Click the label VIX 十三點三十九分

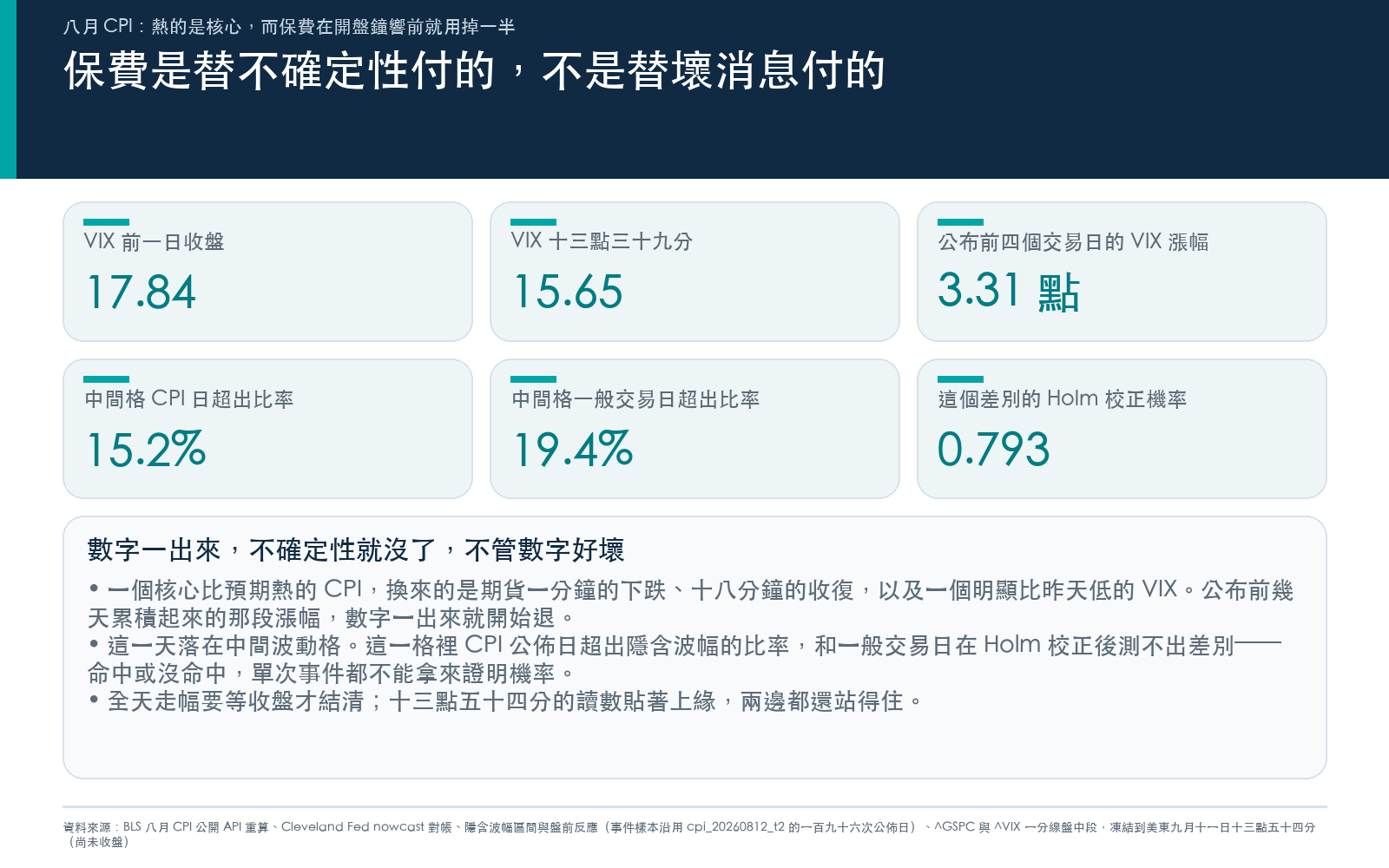tap(602, 241)
